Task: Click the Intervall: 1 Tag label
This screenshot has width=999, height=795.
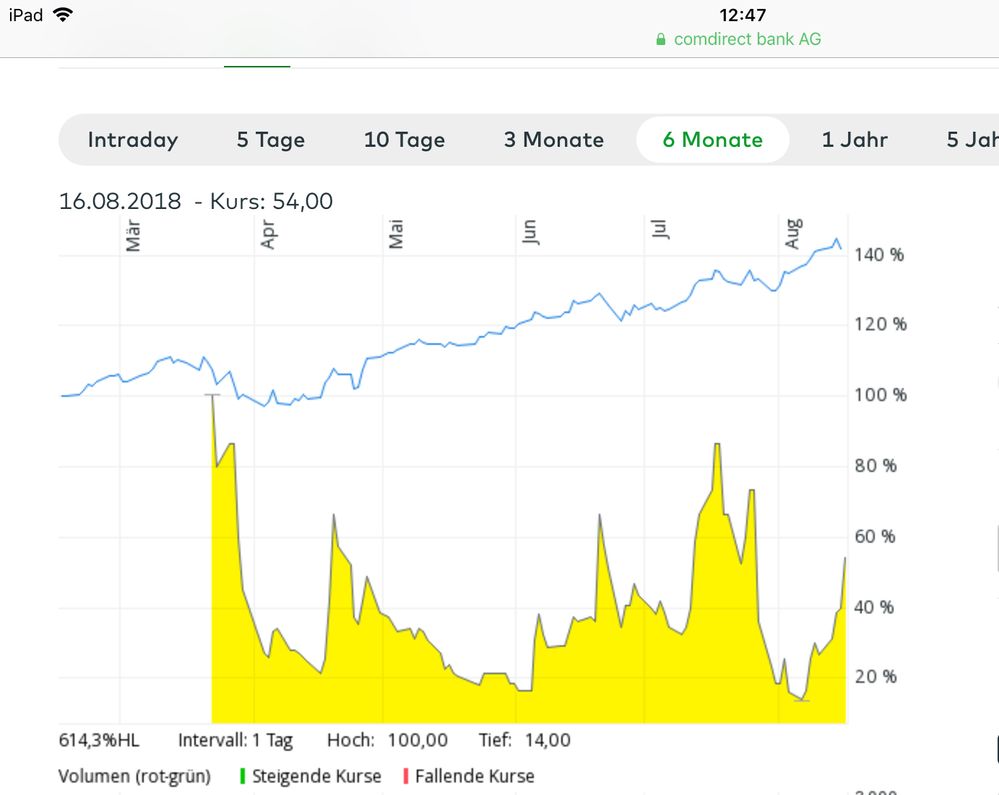Action: (x=235, y=741)
